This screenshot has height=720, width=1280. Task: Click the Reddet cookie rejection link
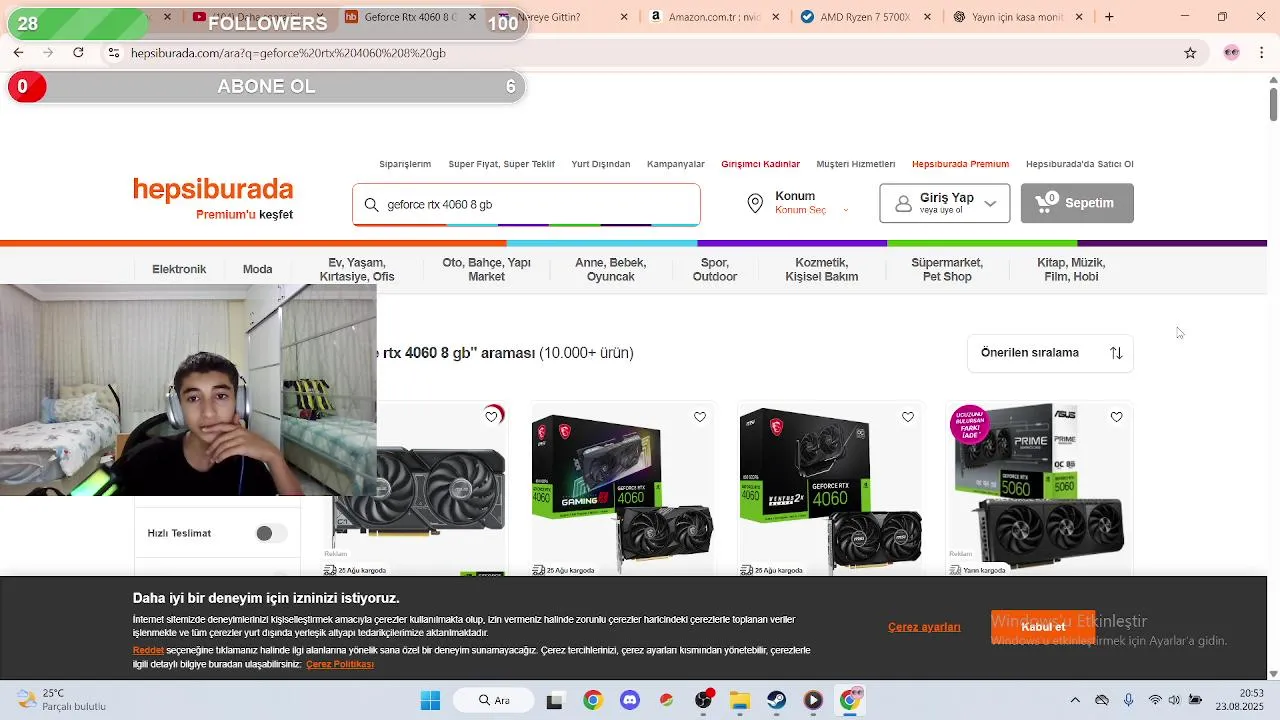[148, 650]
